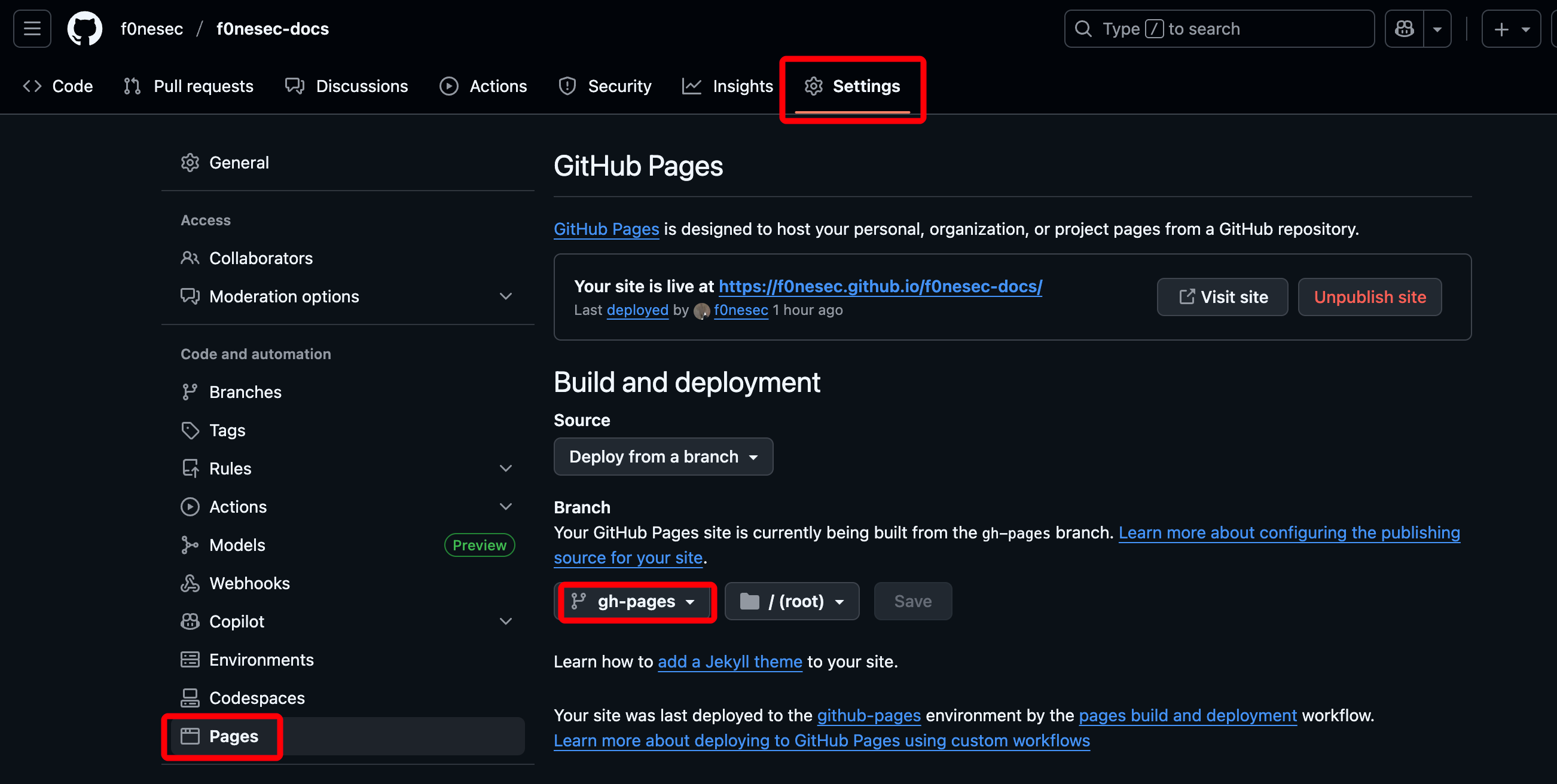Screen dimensions: 1557x784
Task: Switch to the Insights tab
Action: tap(728, 86)
